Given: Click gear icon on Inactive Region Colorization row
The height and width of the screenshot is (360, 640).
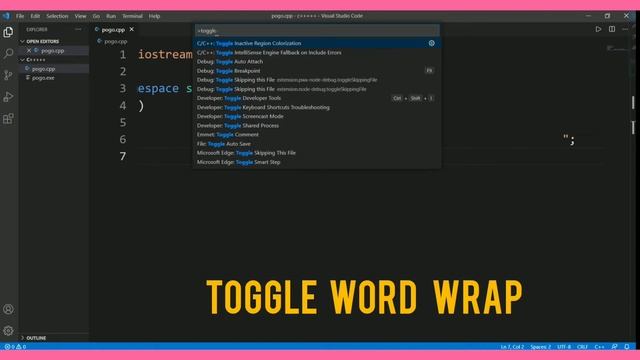Looking at the screenshot, I should click(431, 43).
